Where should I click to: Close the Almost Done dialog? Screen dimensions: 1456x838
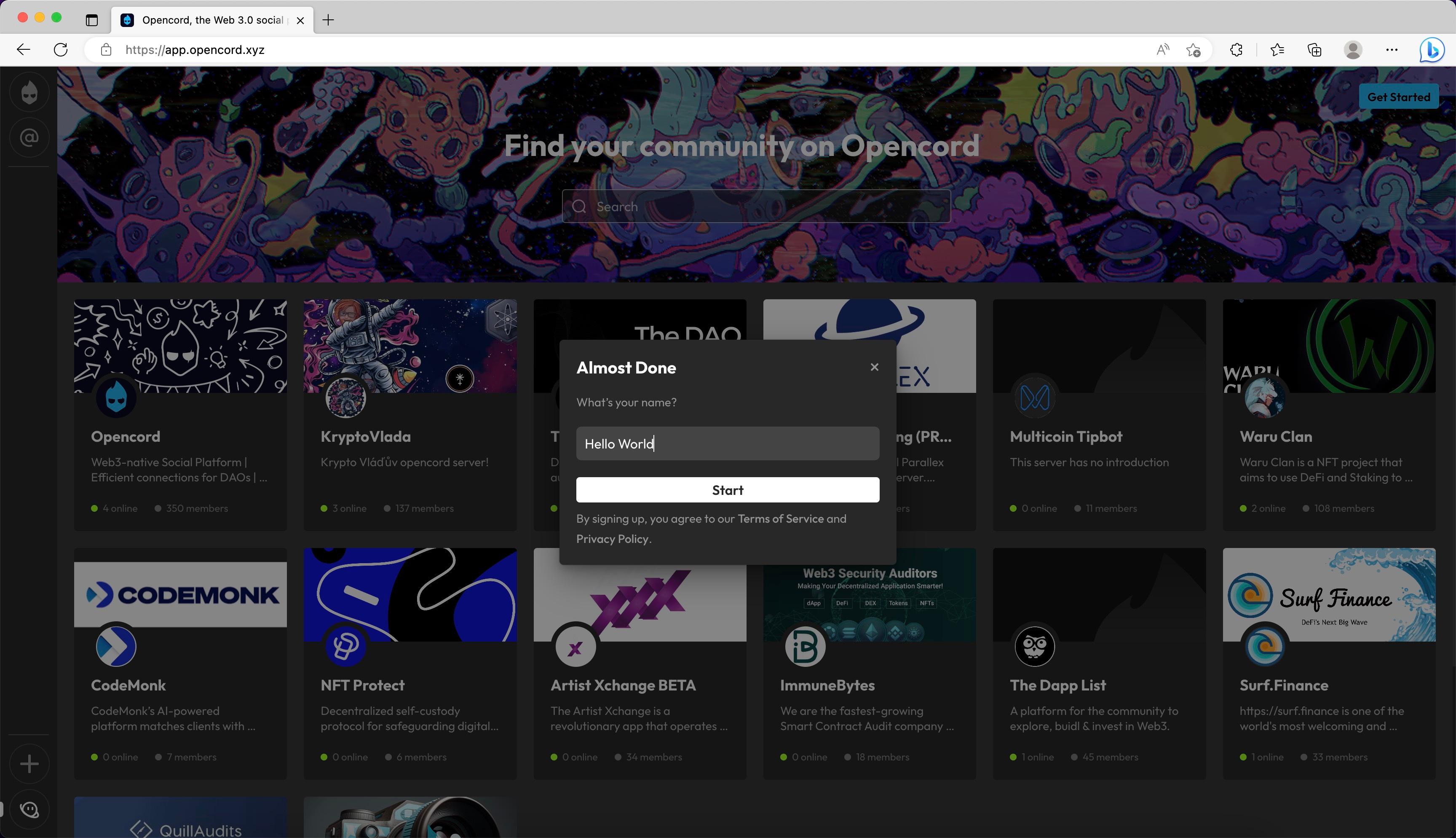coord(874,367)
